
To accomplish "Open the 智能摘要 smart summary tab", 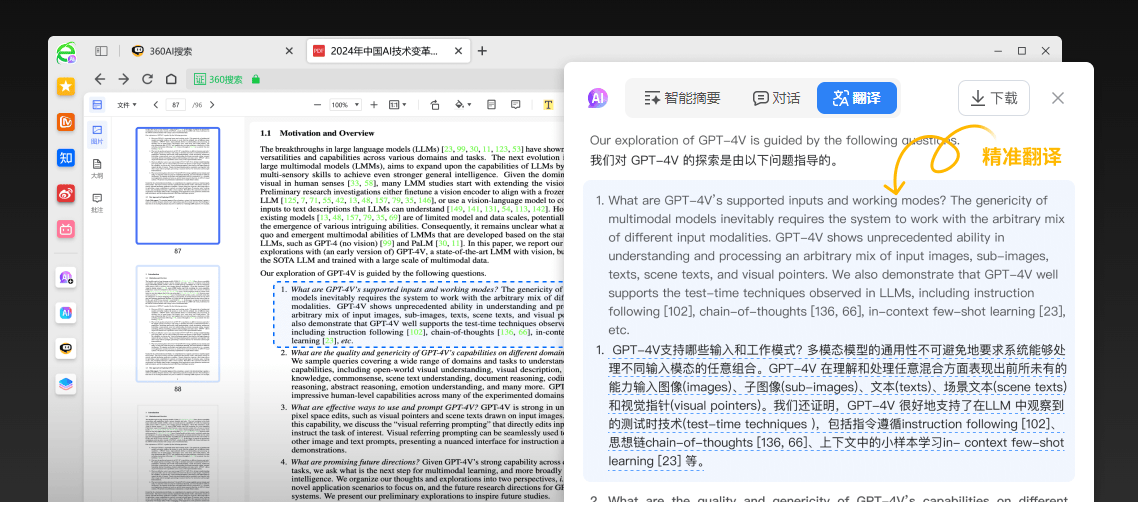I will tap(682, 98).
